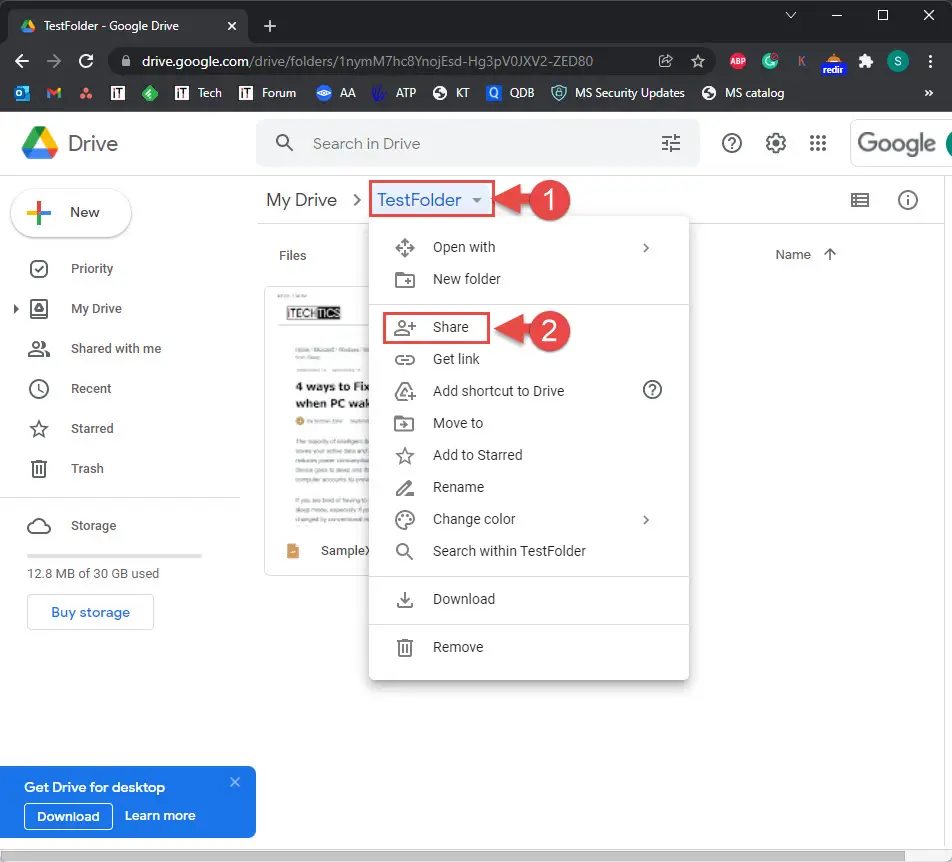Open Outlook bookmark icon

pyautogui.click(x=22, y=93)
